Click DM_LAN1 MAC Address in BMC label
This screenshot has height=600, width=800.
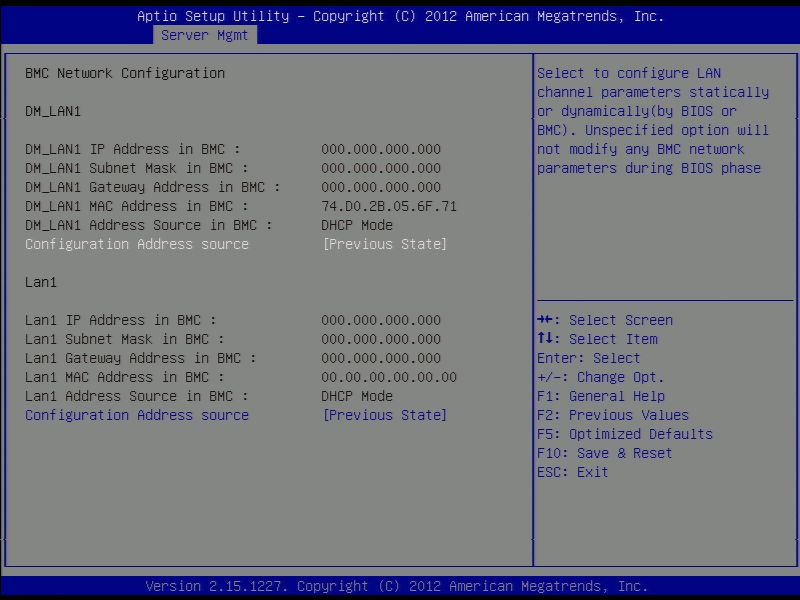[x=137, y=207]
